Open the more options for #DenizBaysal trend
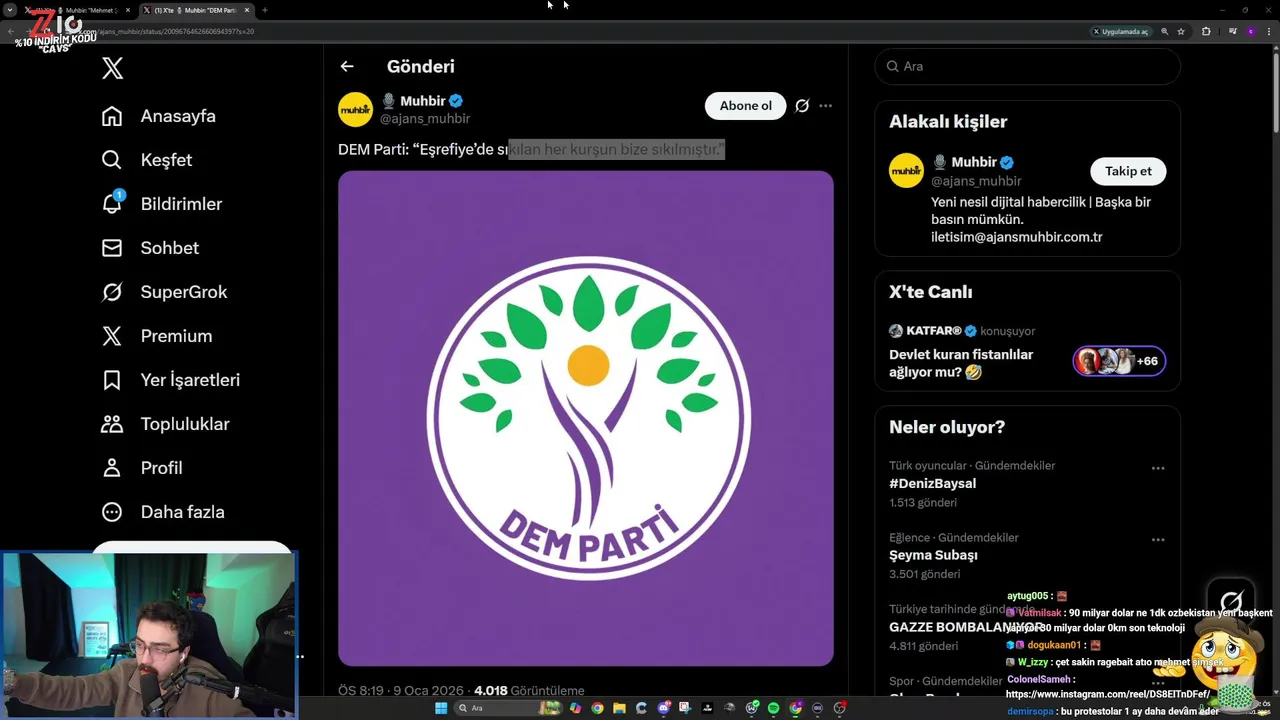This screenshot has width=1280, height=720. 1158,468
